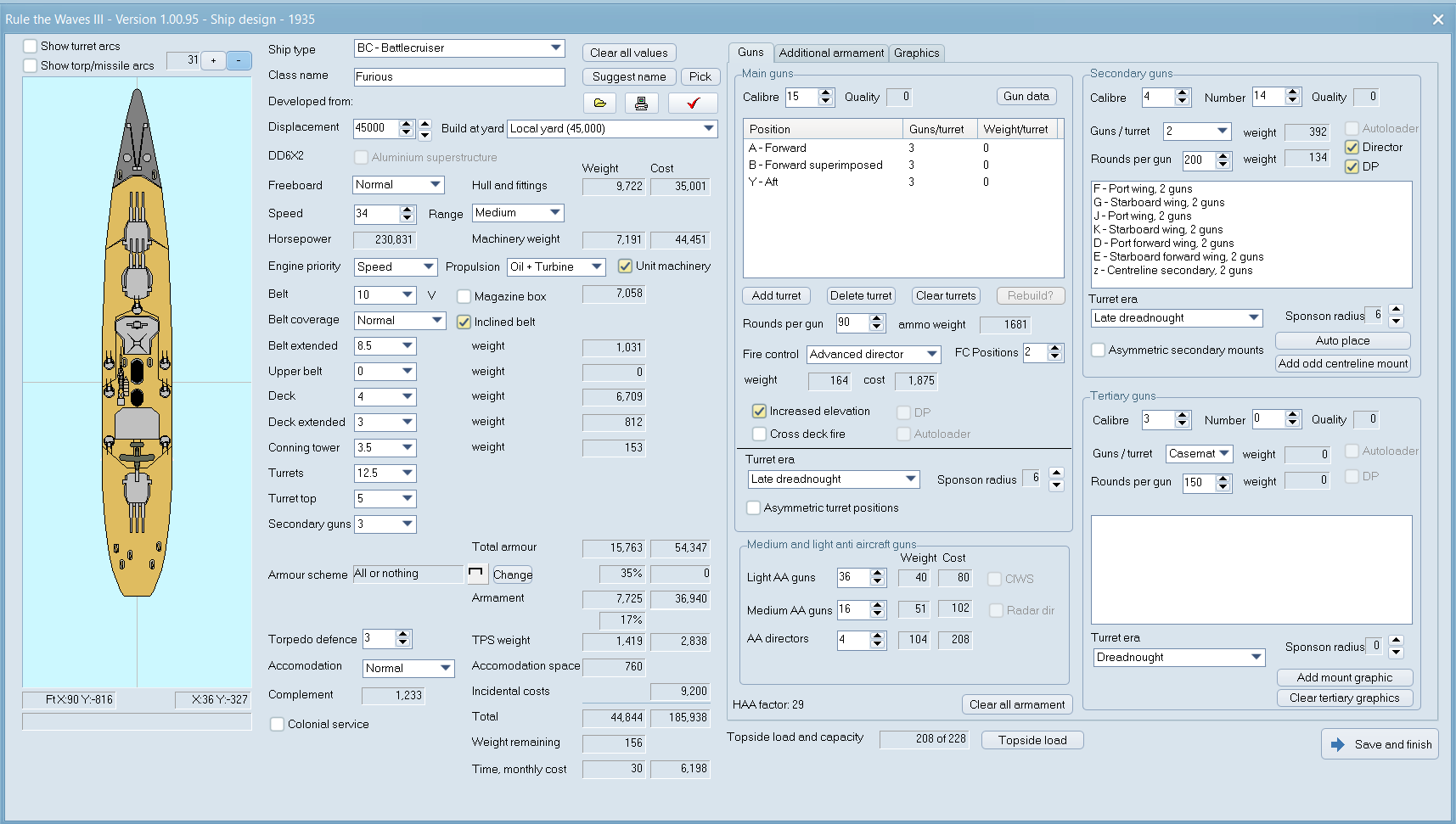
Task: Click the print design icon
Action: pyautogui.click(x=641, y=104)
